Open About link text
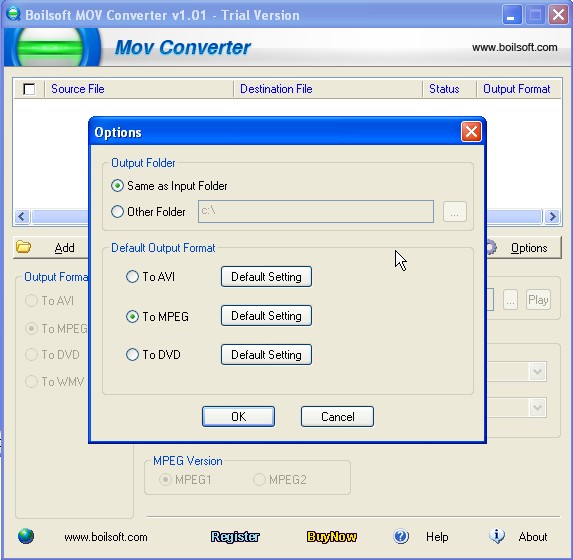Viewport: 573px width, 560px height. pyautogui.click(x=533, y=537)
